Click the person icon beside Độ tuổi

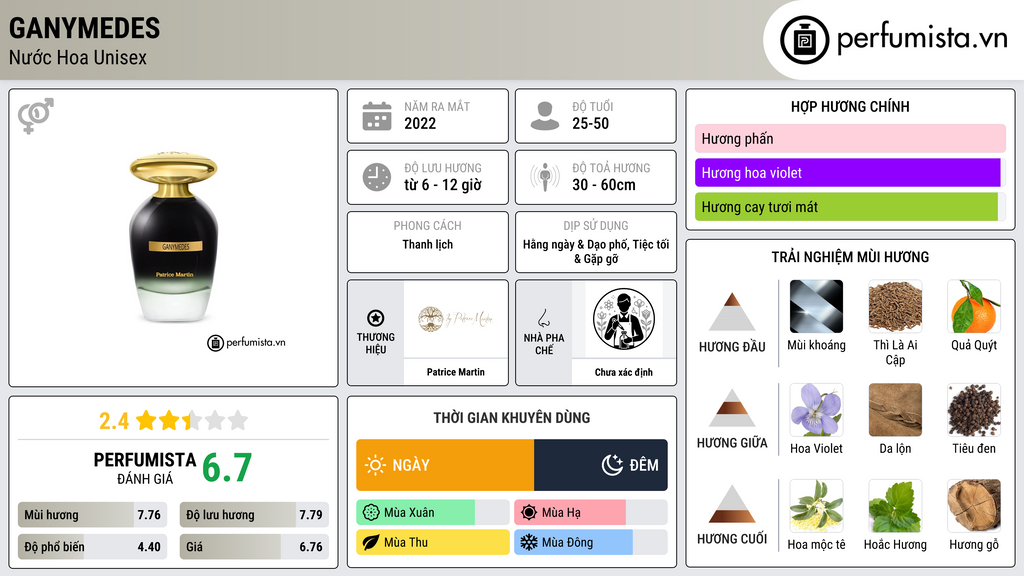(x=545, y=116)
